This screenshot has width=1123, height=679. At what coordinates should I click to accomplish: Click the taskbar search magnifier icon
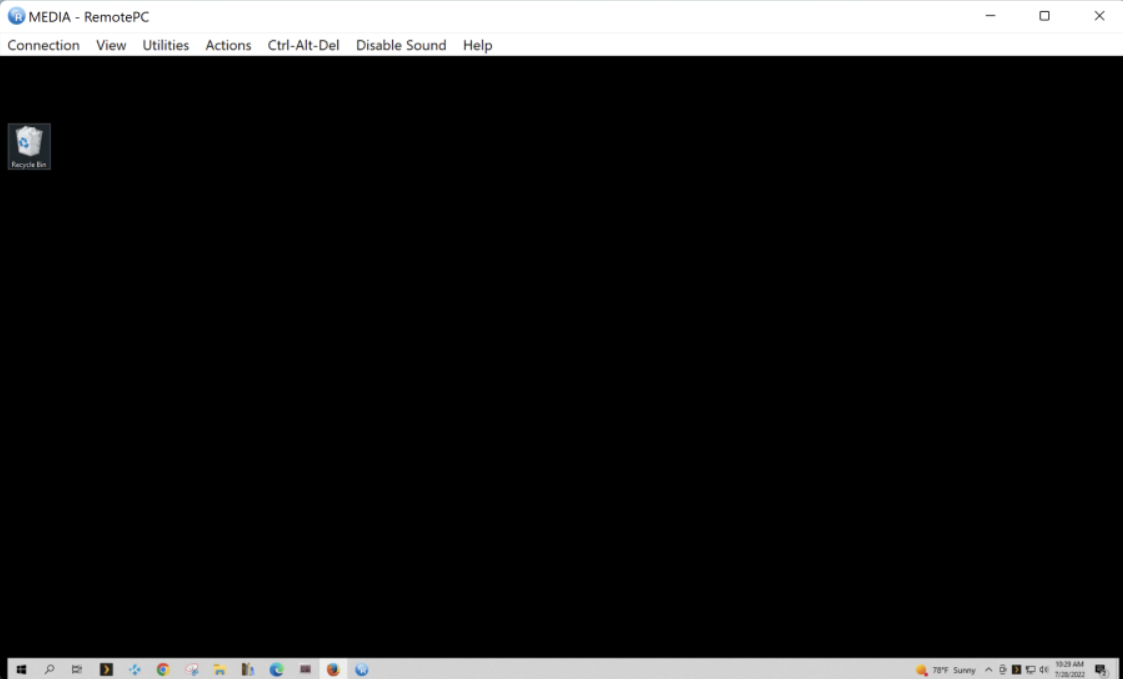tap(49, 670)
